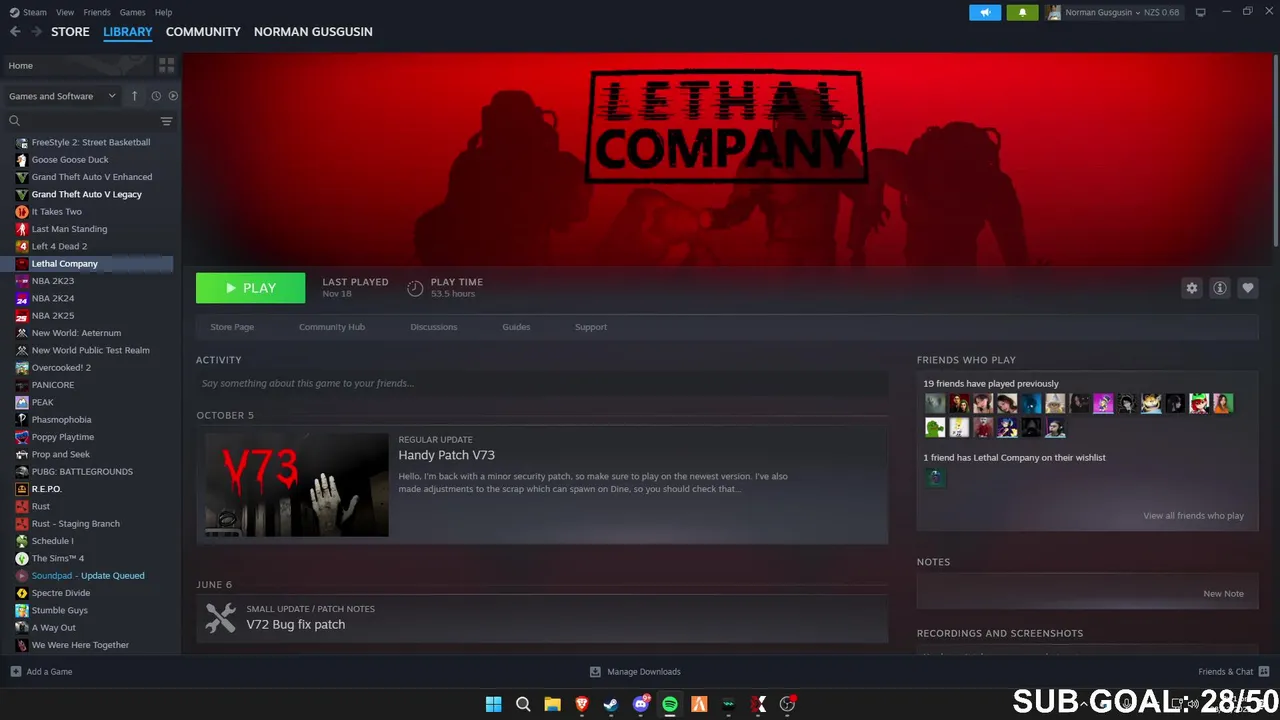Open the wishlist friend avatar
The width and height of the screenshot is (1280, 720).
click(935, 478)
